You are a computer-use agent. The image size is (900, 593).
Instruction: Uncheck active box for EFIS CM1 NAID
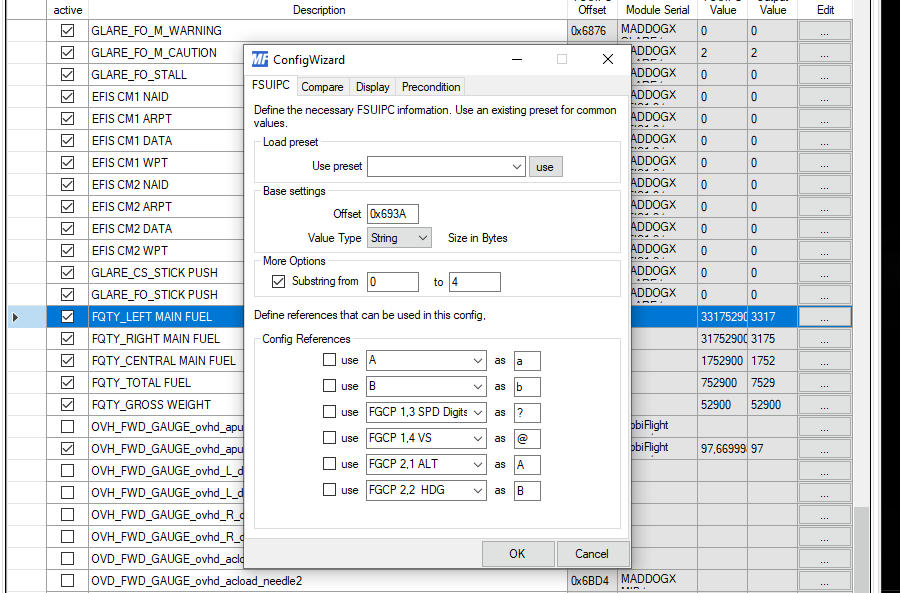coord(67,97)
